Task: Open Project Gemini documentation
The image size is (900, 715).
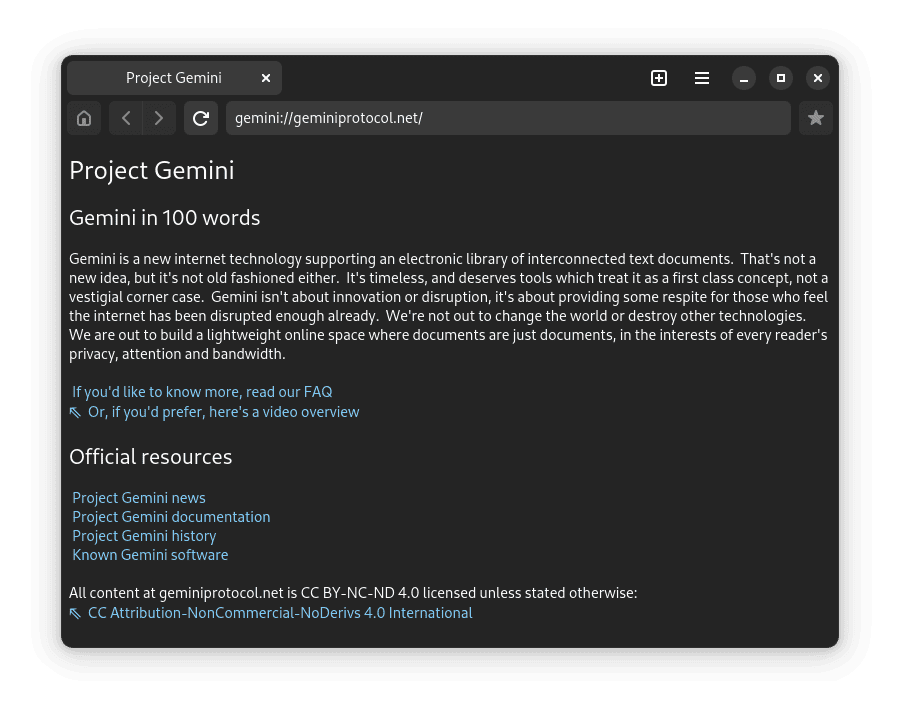Action: pyautogui.click(x=171, y=516)
